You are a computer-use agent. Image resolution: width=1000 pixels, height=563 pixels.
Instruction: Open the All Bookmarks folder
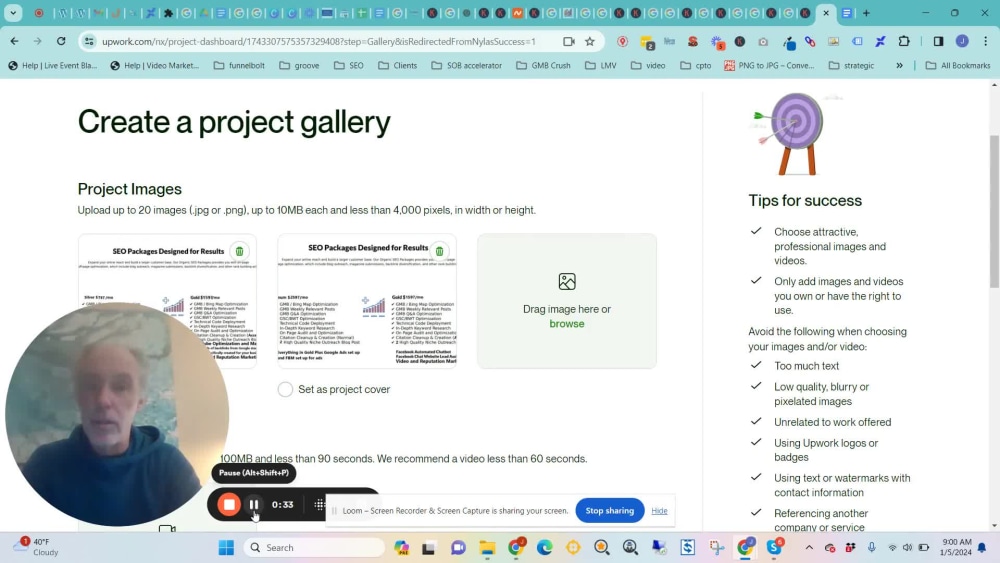tap(958, 65)
